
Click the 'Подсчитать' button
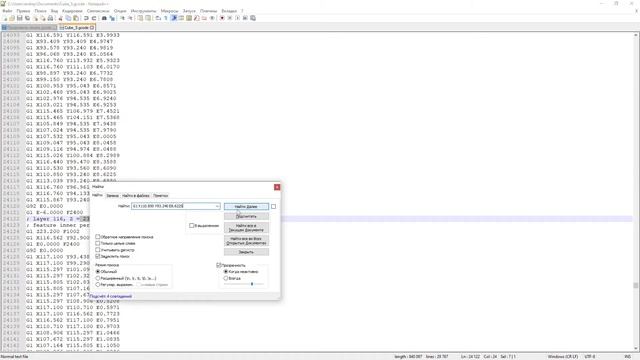pos(246,216)
